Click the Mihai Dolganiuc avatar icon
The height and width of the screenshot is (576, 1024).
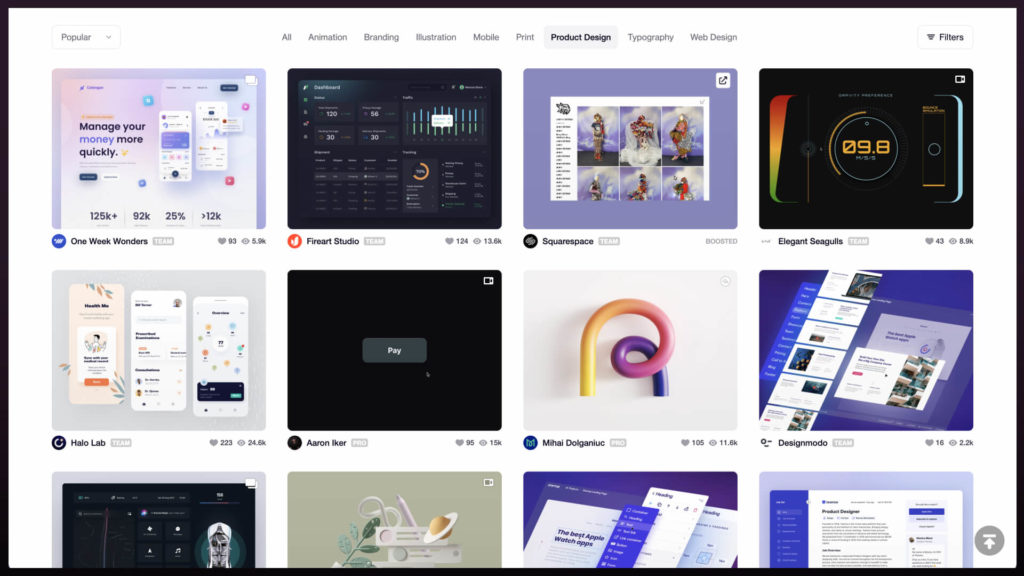pyautogui.click(x=530, y=442)
